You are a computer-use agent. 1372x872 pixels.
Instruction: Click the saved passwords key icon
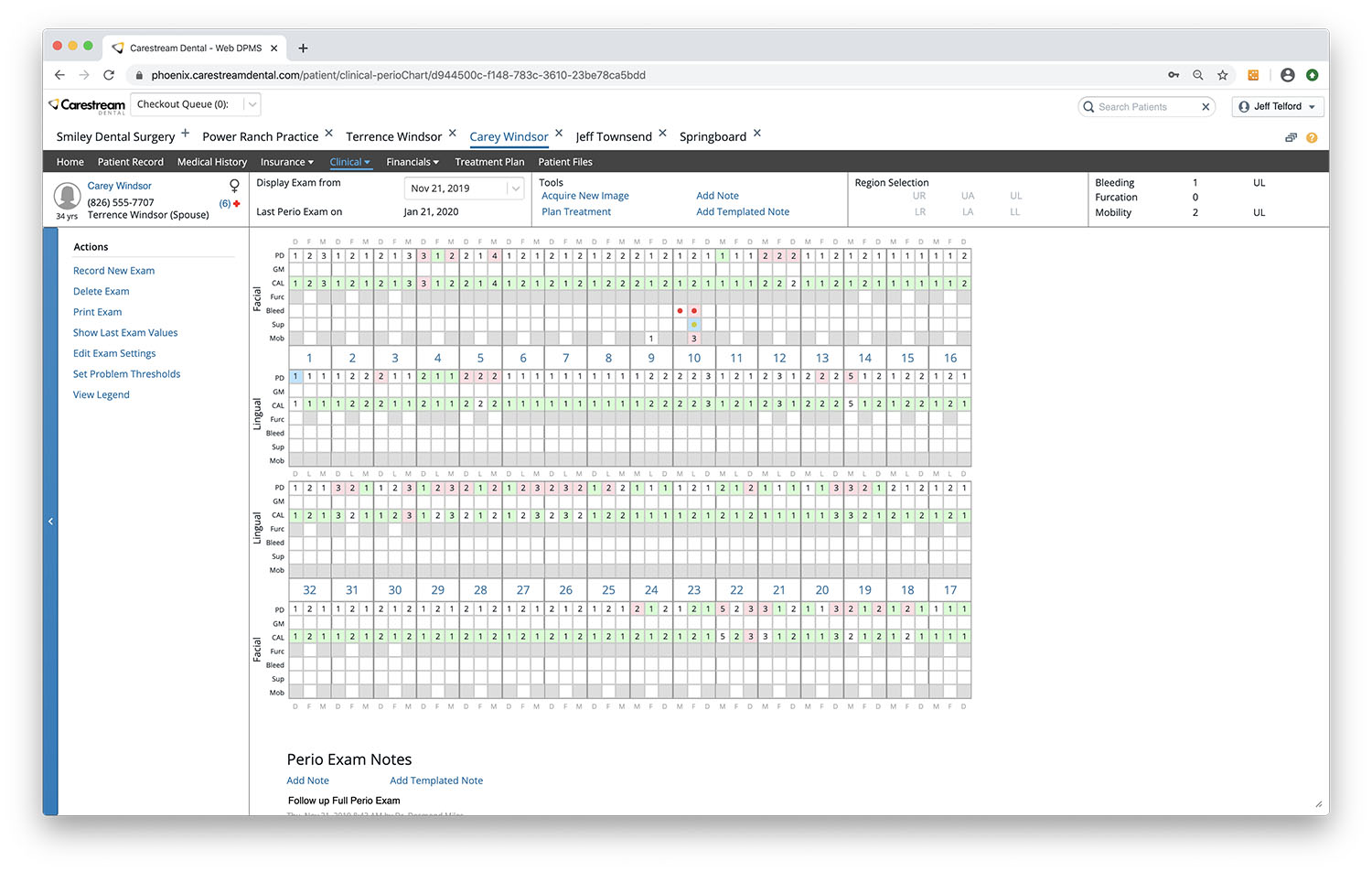pyautogui.click(x=1174, y=75)
